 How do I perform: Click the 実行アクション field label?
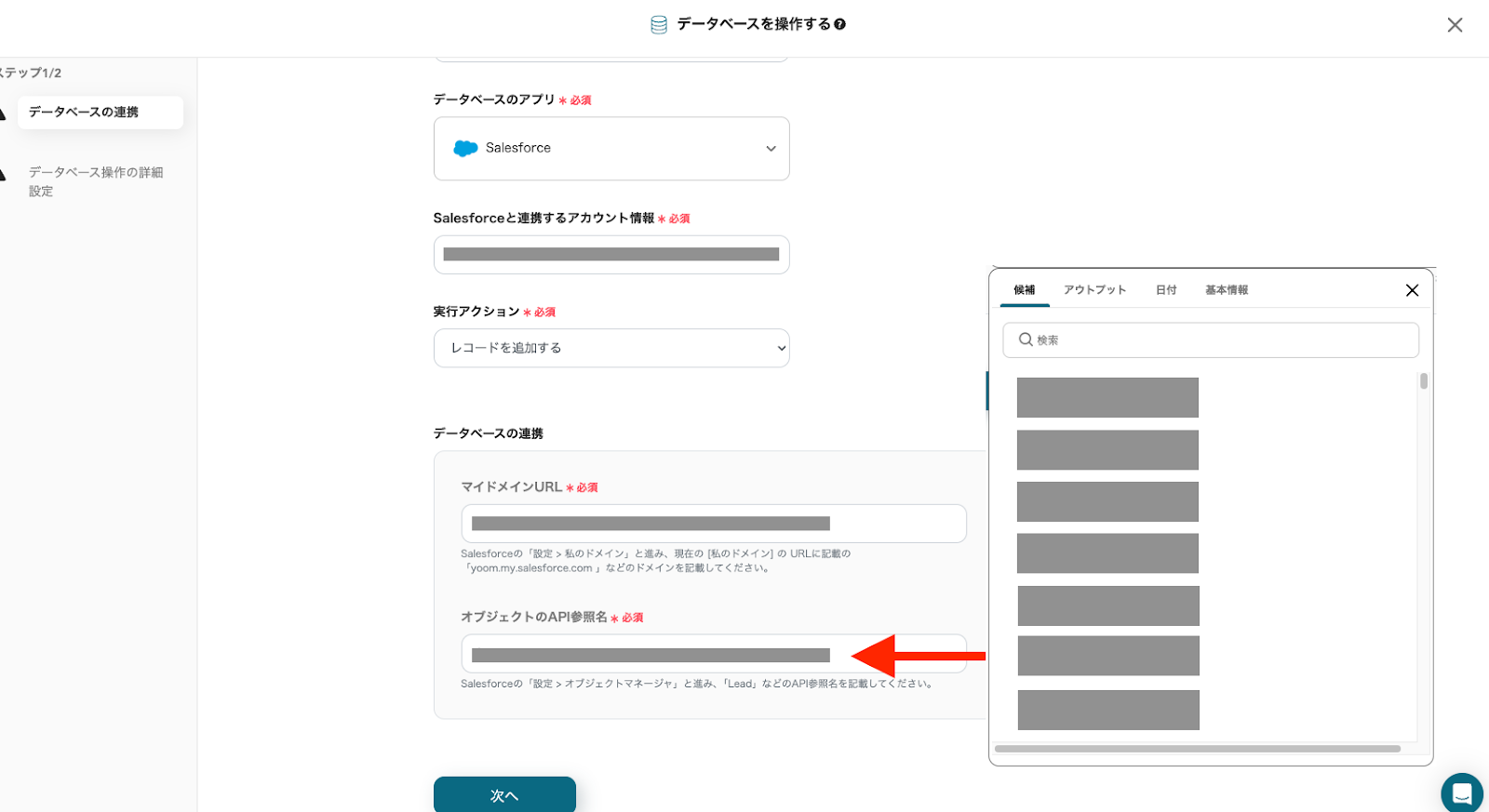coord(476,312)
